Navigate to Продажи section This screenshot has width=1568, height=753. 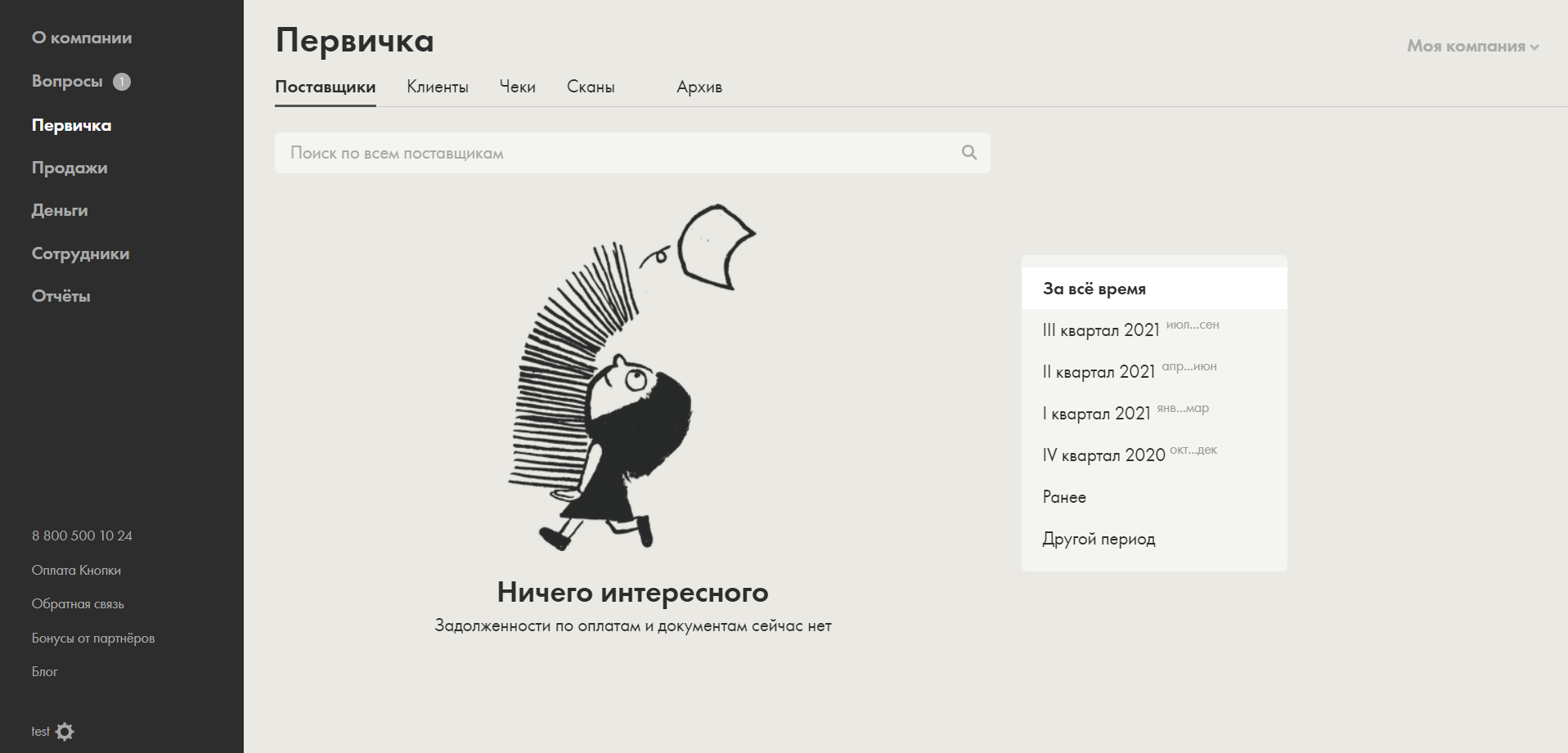(70, 168)
